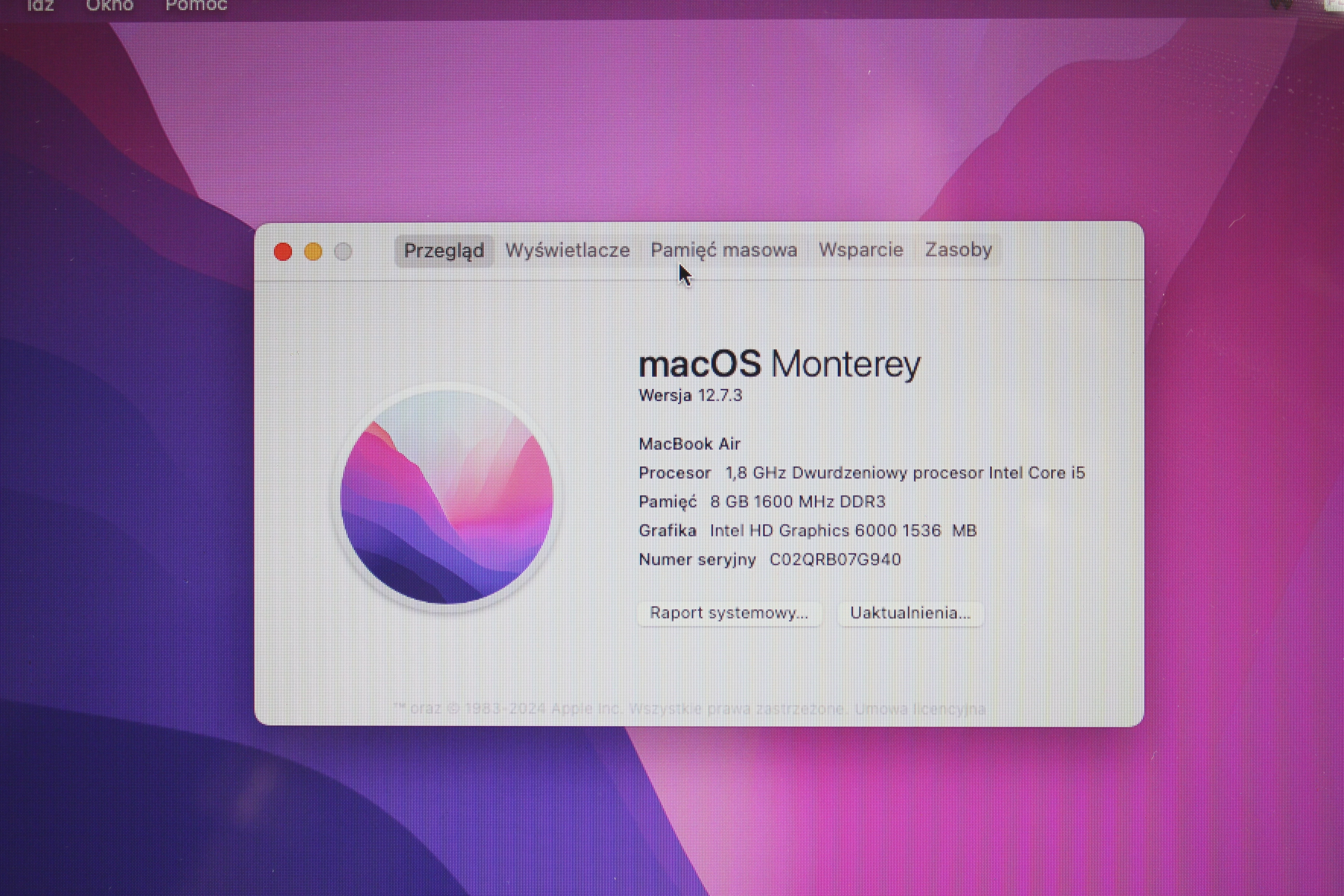Open the Okno menu in menu bar

109,6
